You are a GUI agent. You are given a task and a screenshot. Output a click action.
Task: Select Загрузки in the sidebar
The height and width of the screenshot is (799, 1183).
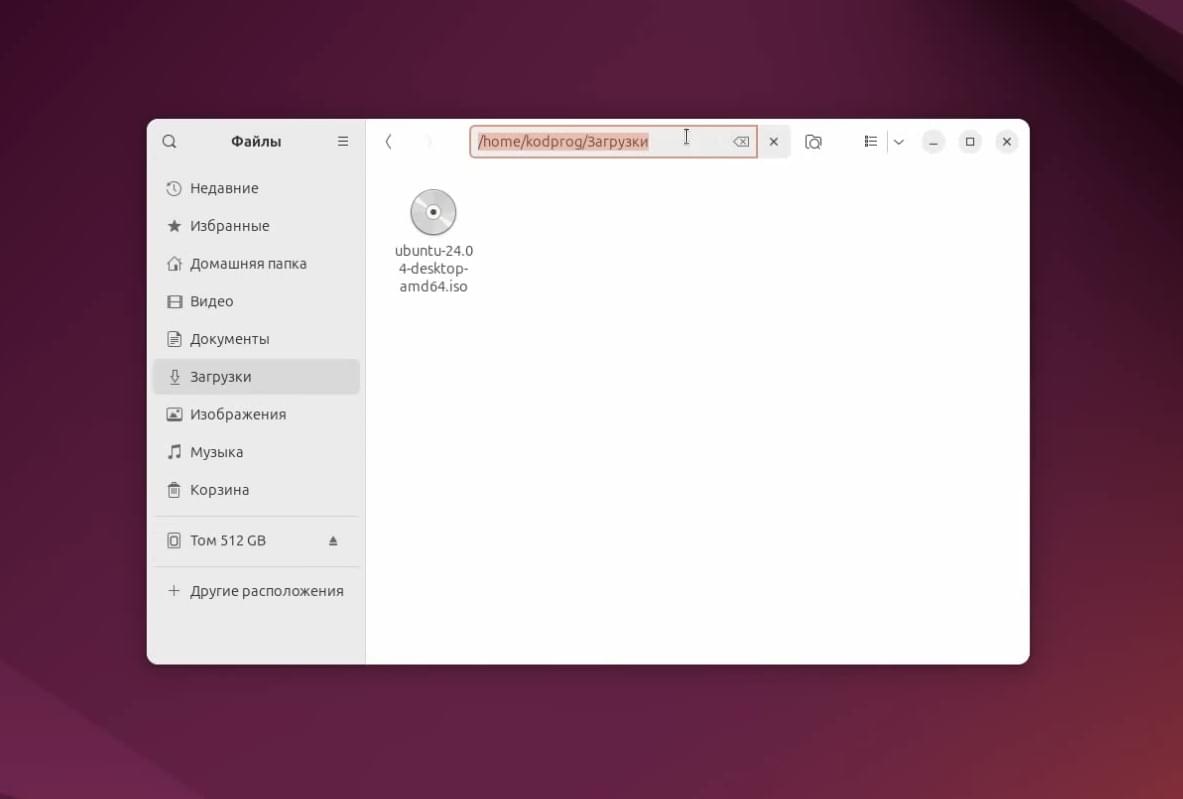click(x=257, y=376)
